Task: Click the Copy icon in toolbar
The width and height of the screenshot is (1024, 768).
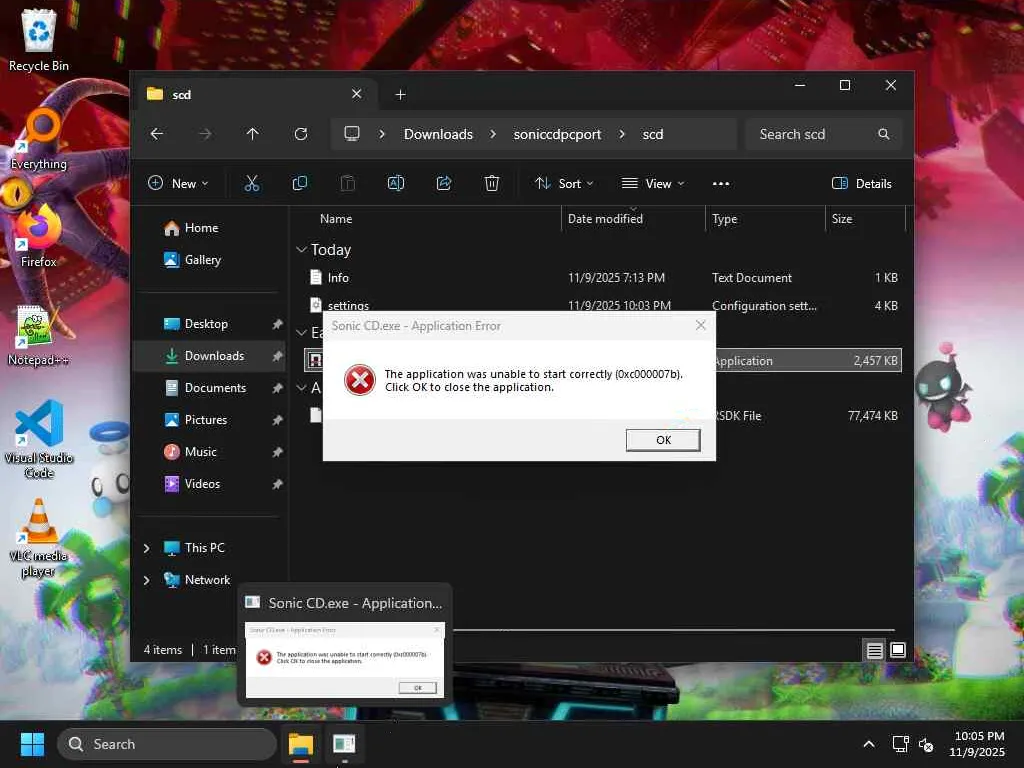Action: click(x=300, y=184)
